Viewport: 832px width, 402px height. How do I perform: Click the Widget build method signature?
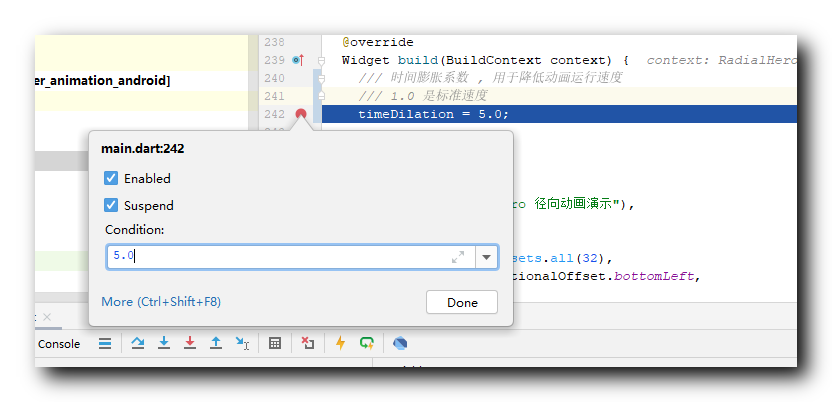coord(485,60)
